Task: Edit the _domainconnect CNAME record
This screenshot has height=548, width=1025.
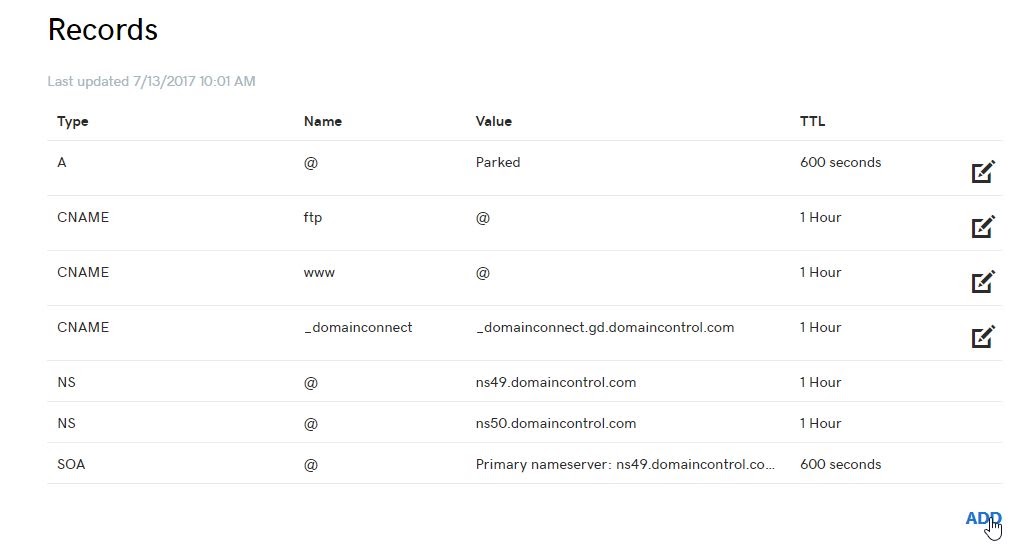Action: tap(983, 337)
